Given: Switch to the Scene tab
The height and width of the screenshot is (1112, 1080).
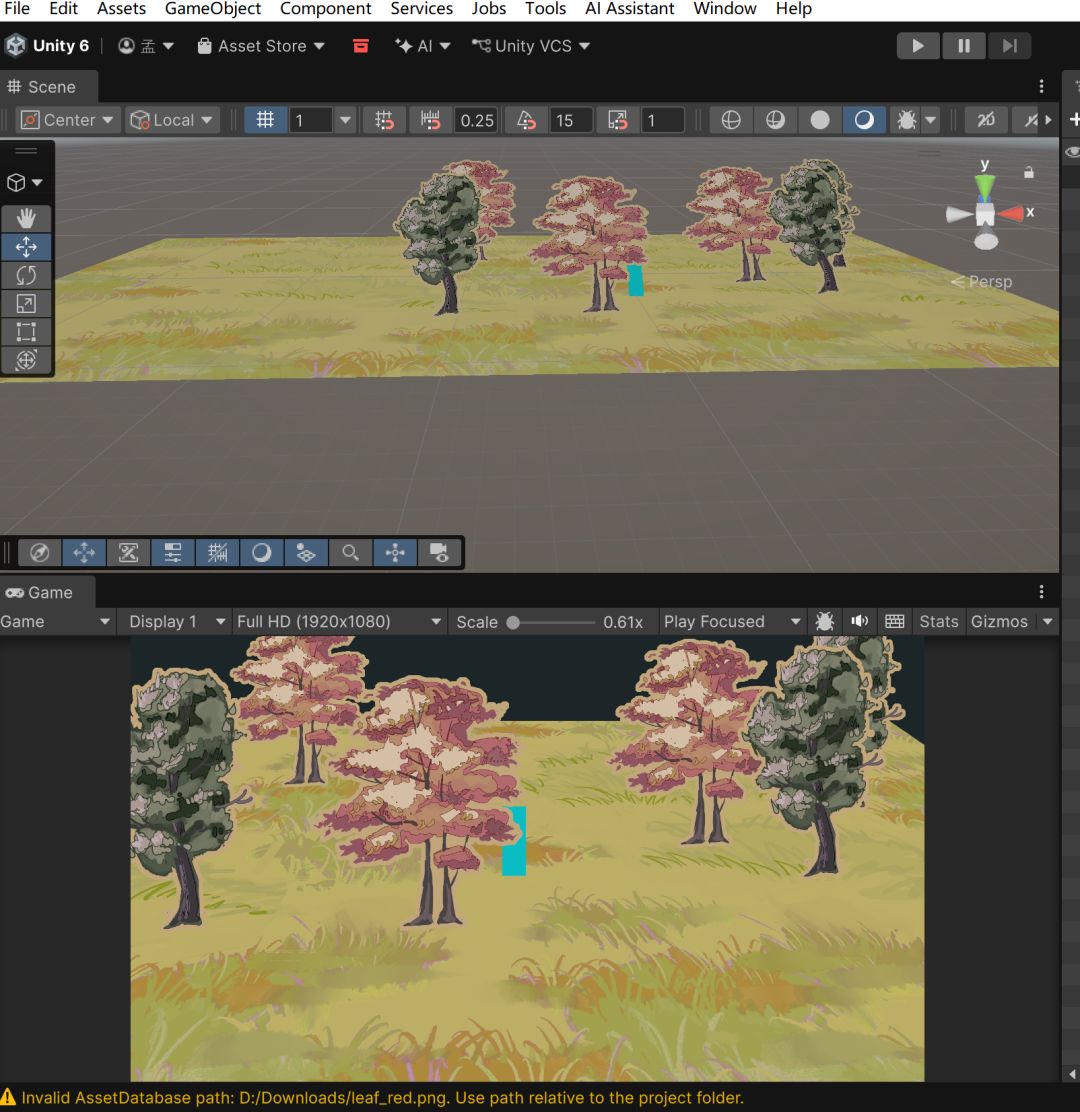Looking at the screenshot, I should (x=48, y=87).
